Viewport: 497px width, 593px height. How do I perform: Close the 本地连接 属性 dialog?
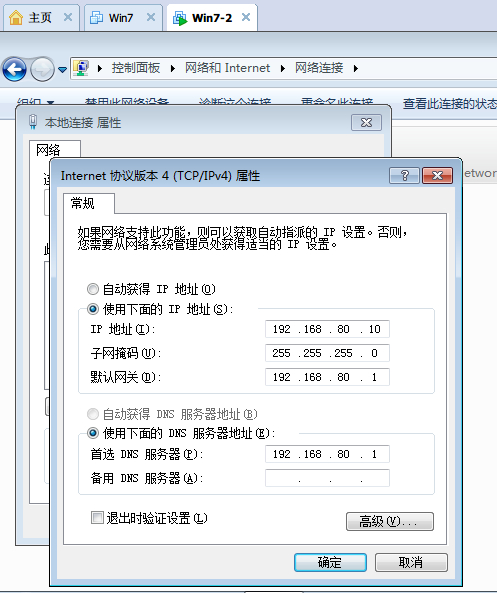point(366,123)
